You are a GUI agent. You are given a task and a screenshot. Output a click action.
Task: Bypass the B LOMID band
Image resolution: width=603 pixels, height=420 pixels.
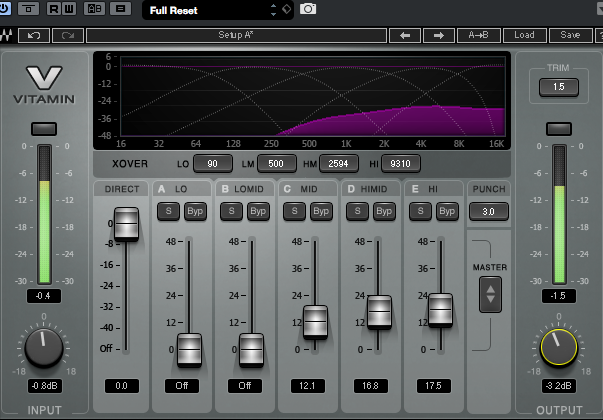click(258, 211)
